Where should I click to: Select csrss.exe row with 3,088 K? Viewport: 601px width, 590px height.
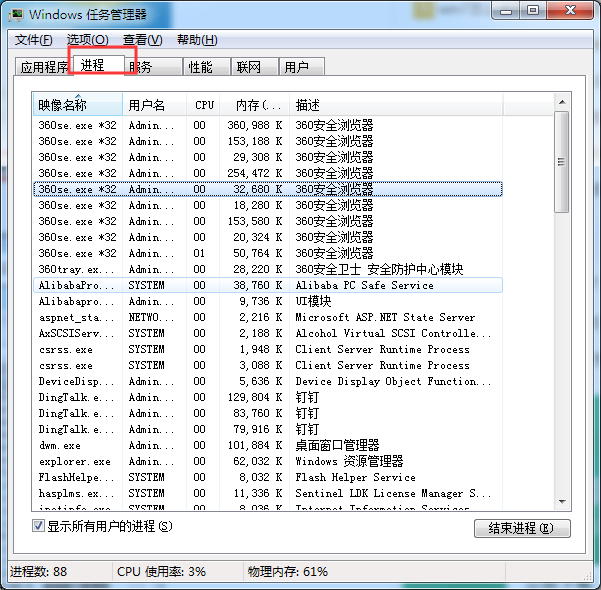click(x=268, y=365)
